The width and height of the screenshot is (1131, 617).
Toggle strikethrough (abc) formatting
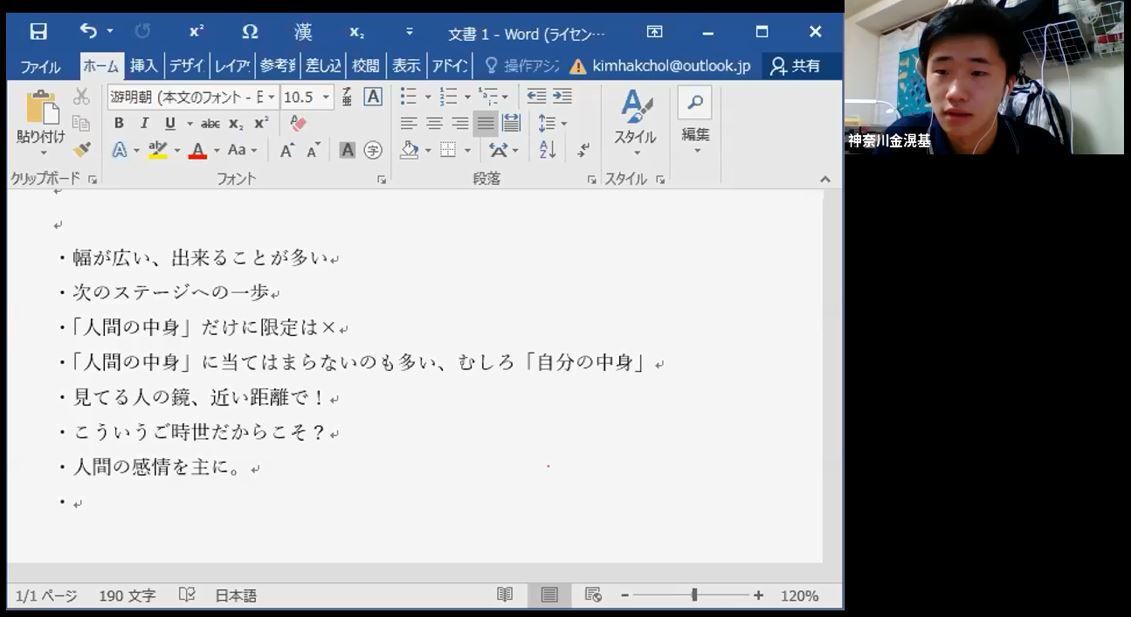point(210,123)
